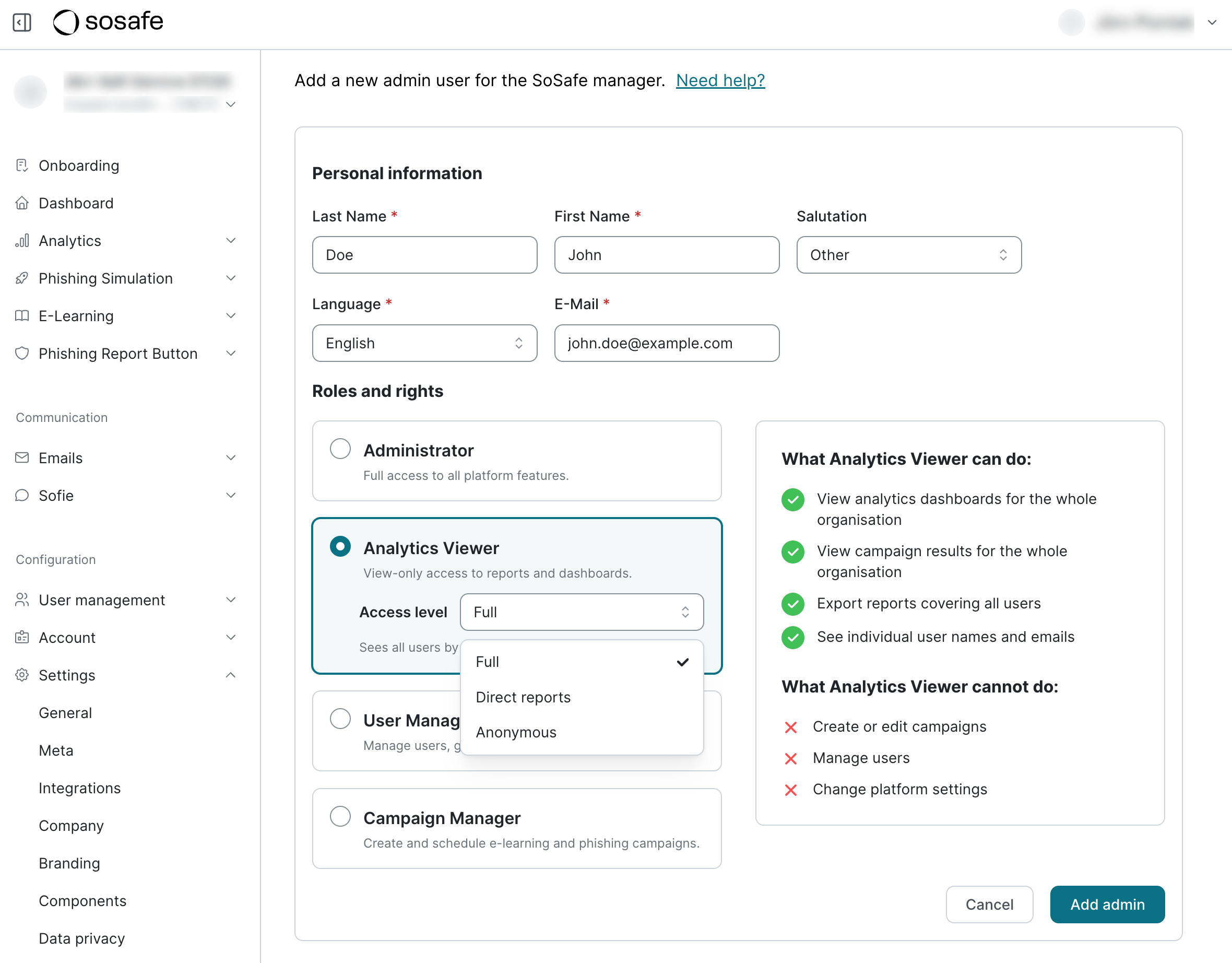Click the E-Mail input field
The image size is (1232, 963).
(x=667, y=343)
